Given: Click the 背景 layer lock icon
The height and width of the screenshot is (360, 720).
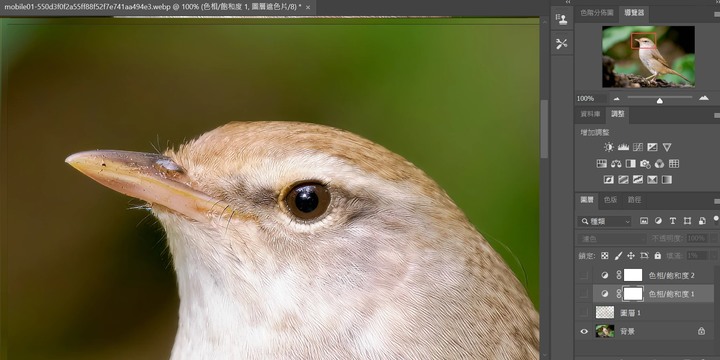Looking at the screenshot, I should (701, 331).
